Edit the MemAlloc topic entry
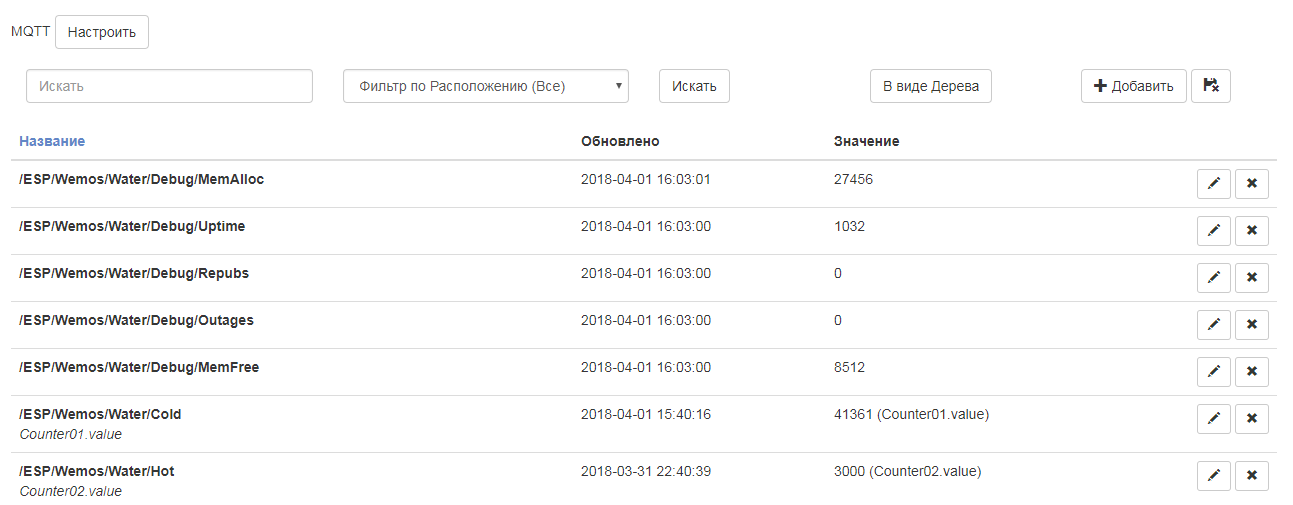This screenshot has width=1293, height=505. [x=1213, y=184]
